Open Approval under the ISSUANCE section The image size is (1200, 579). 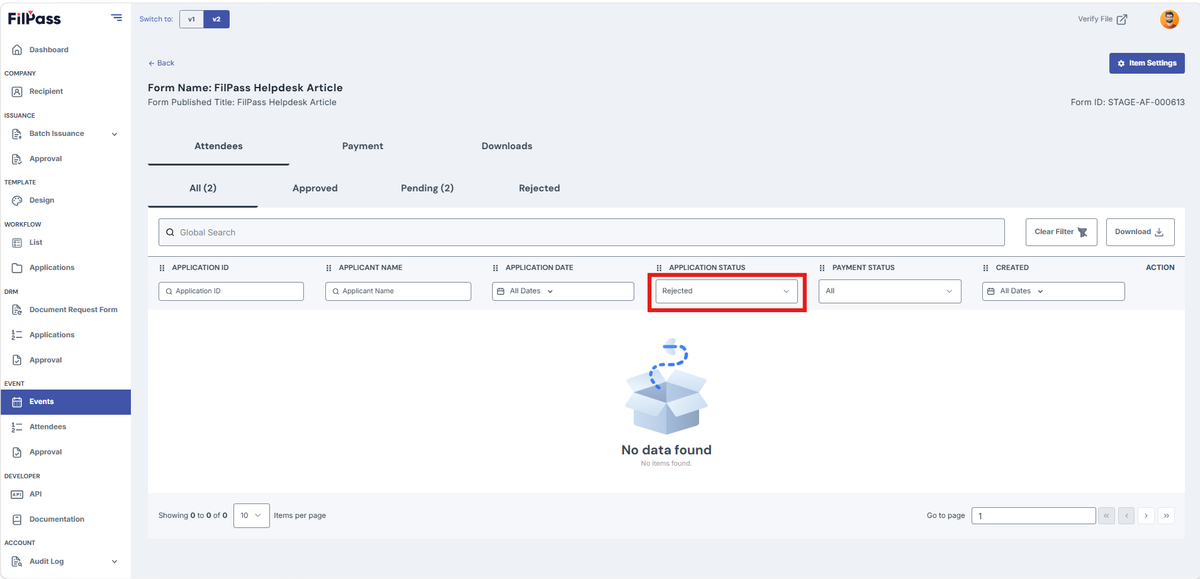click(45, 159)
